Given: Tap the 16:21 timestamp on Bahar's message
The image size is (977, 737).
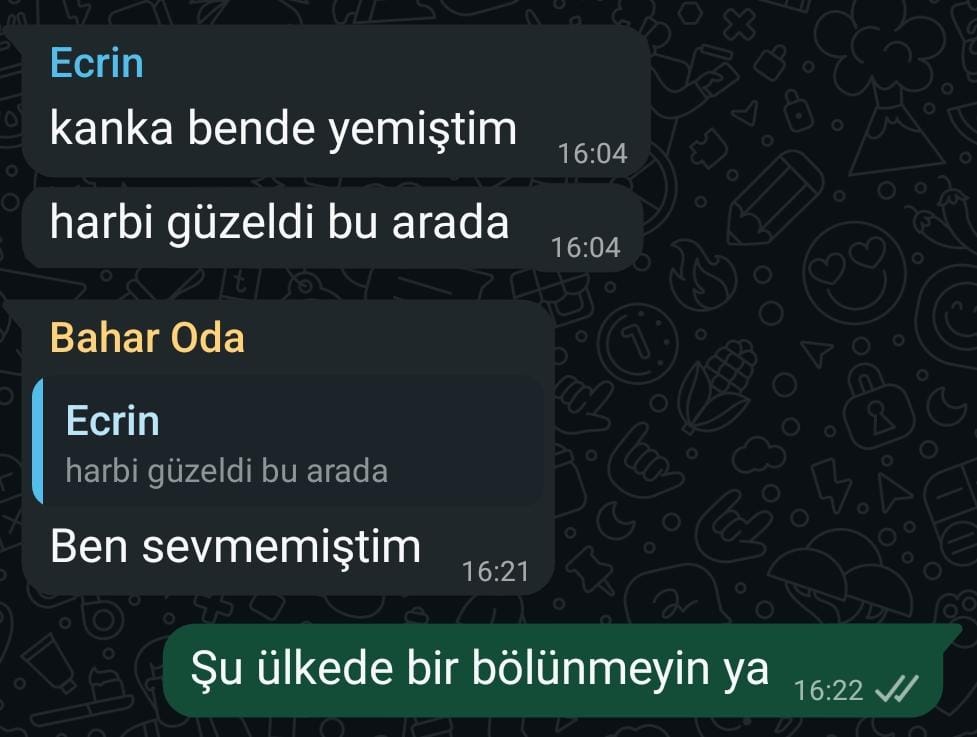Looking at the screenshot, I should [495, 571].
